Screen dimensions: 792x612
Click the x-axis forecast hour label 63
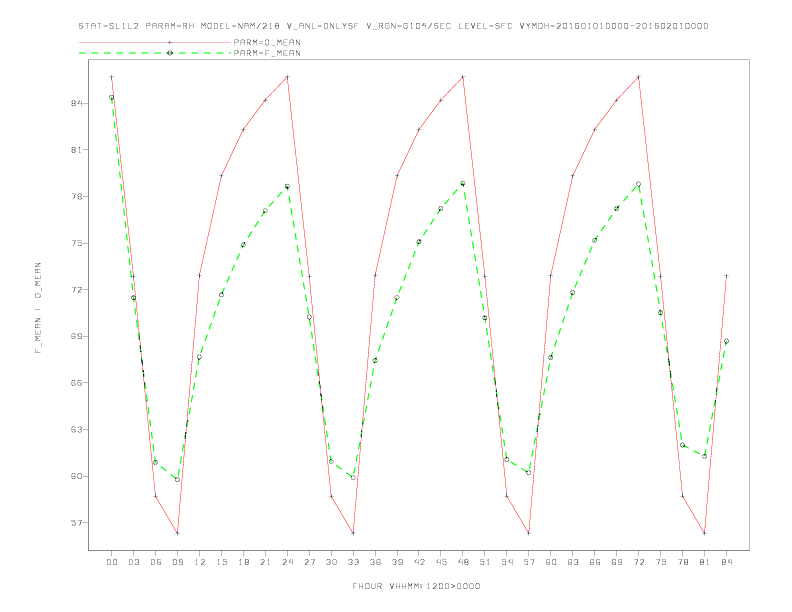pyautogui.click(x=573, y=562)
